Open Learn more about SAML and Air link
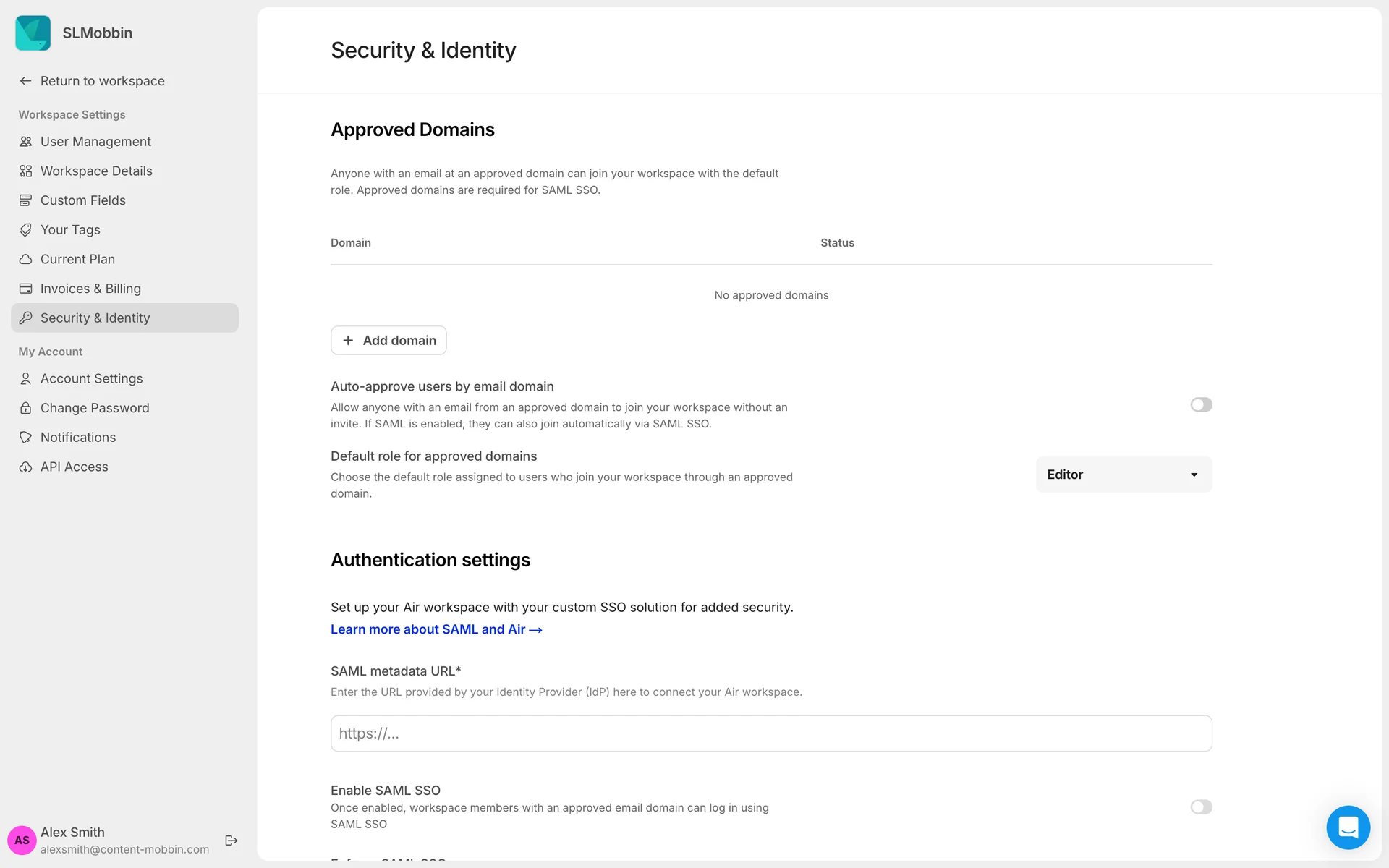The width and height of the screenshot is (1389, 868). point(436,630)
